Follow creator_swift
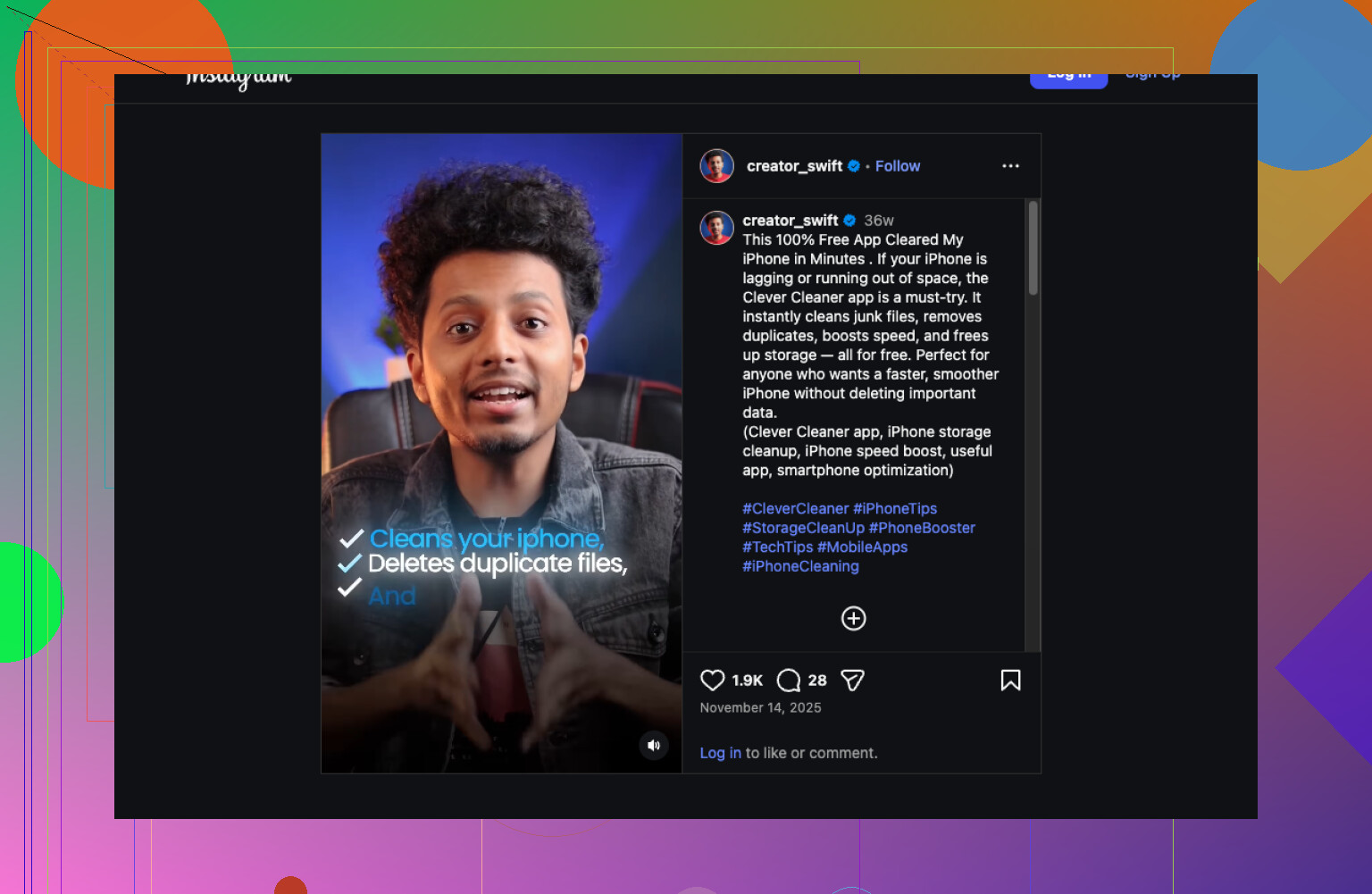The height and width of the screenshot is (894, 1372). pyautogui.click(x=898, y=166)
